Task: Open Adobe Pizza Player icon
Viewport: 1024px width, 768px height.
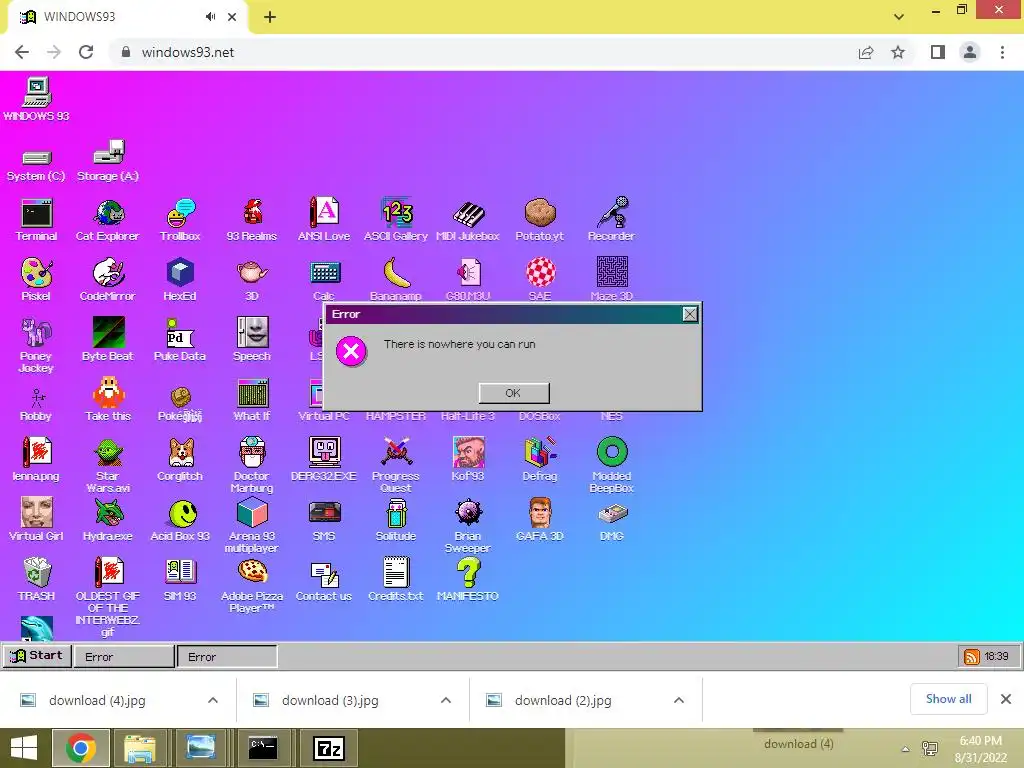Action: pyautogui.click(x=252, y=586)
